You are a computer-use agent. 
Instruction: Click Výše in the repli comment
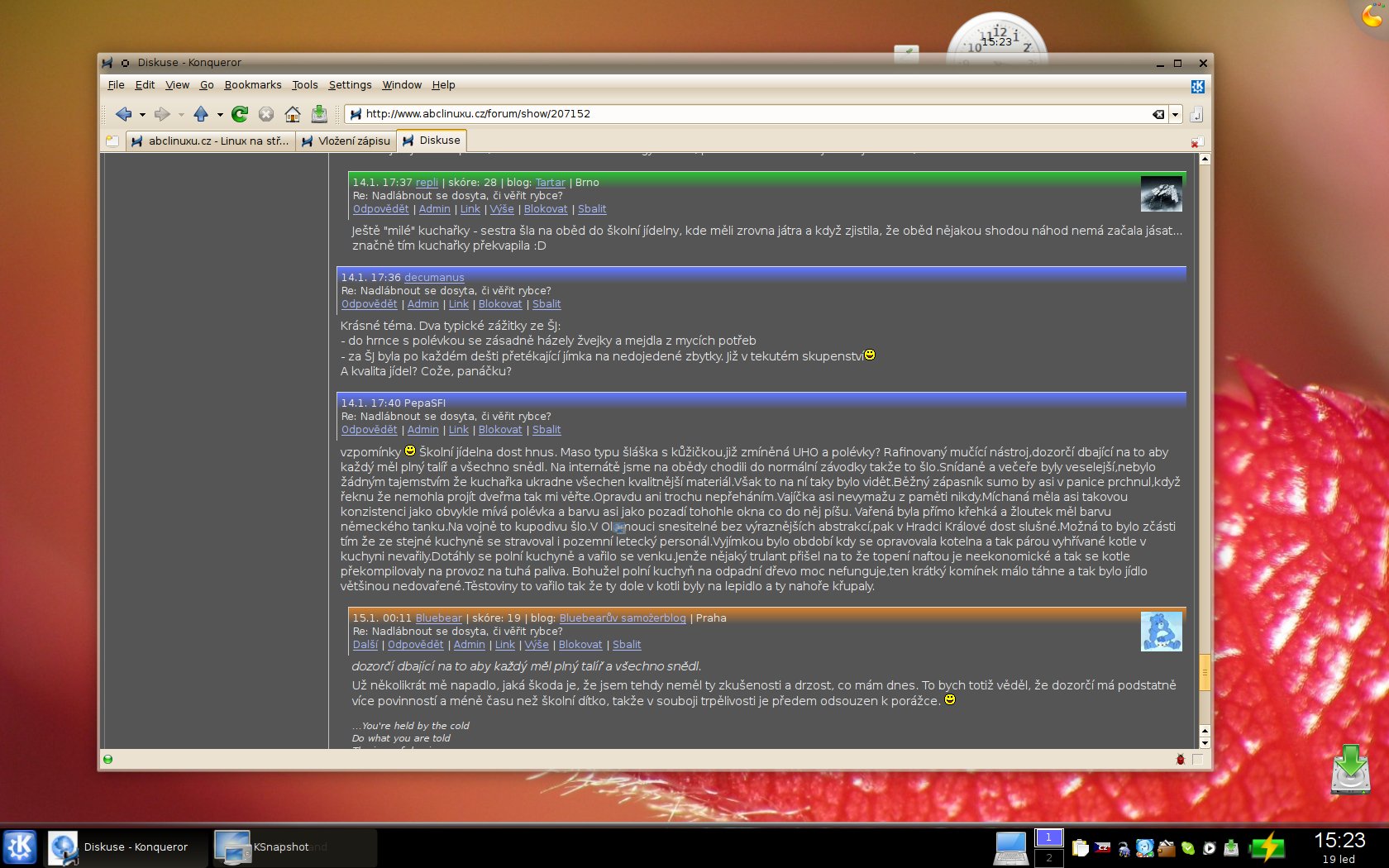tap(502, 209)
